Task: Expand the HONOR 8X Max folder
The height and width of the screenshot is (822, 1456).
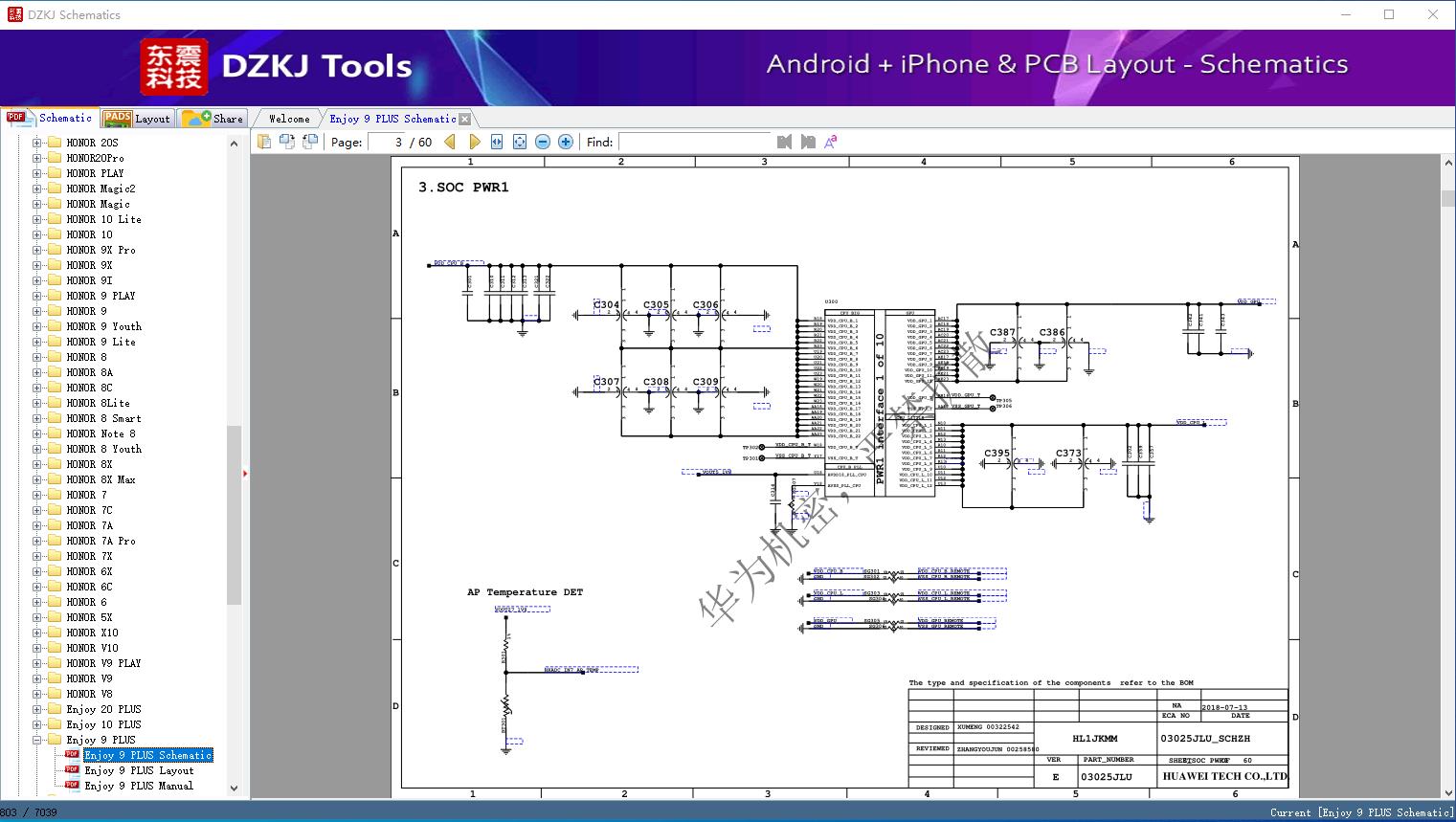Action: (37, 479)
